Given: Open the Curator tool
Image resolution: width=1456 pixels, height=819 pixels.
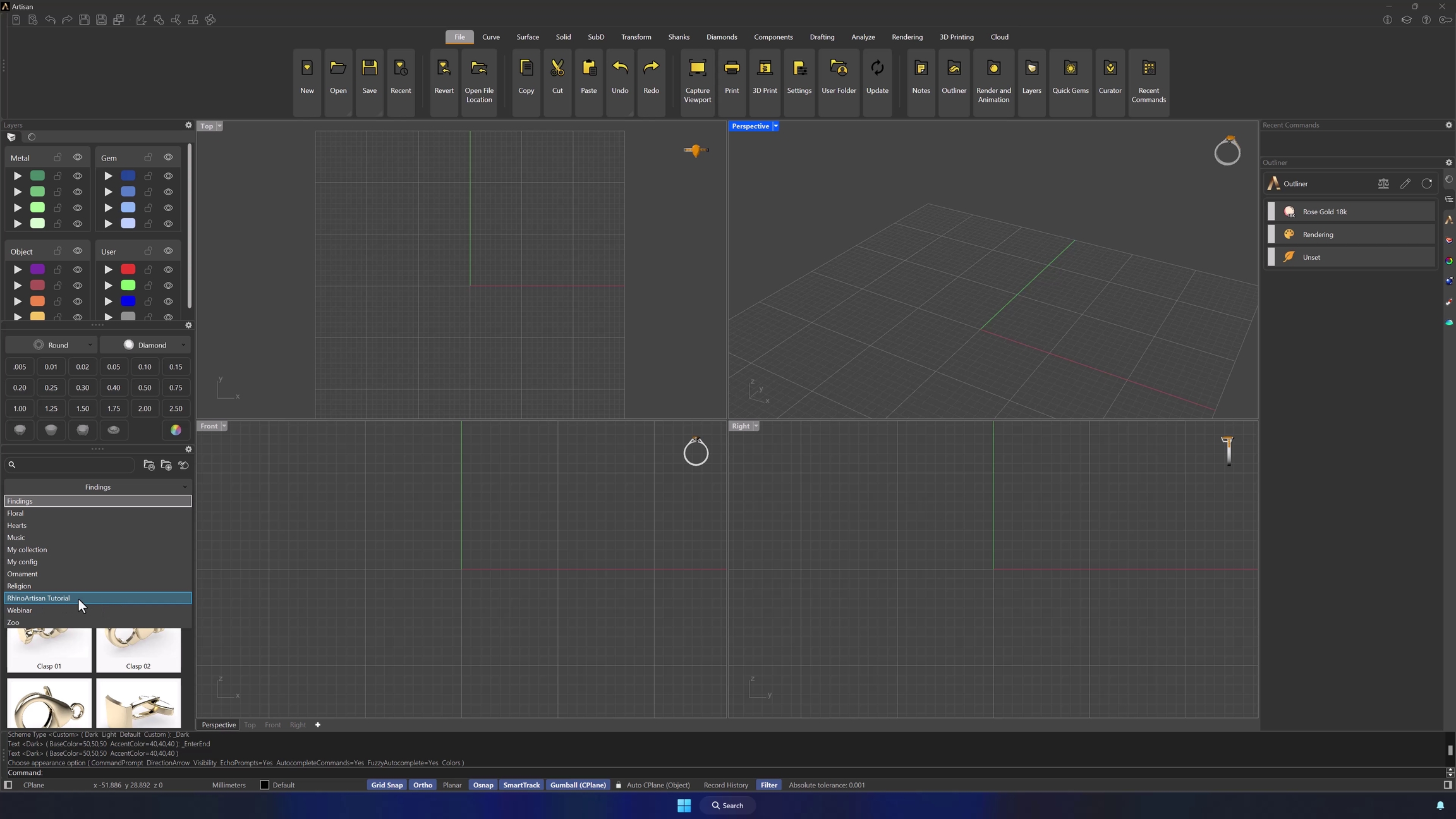Looking at the screenshot, I should click(x=1109, y=68).
